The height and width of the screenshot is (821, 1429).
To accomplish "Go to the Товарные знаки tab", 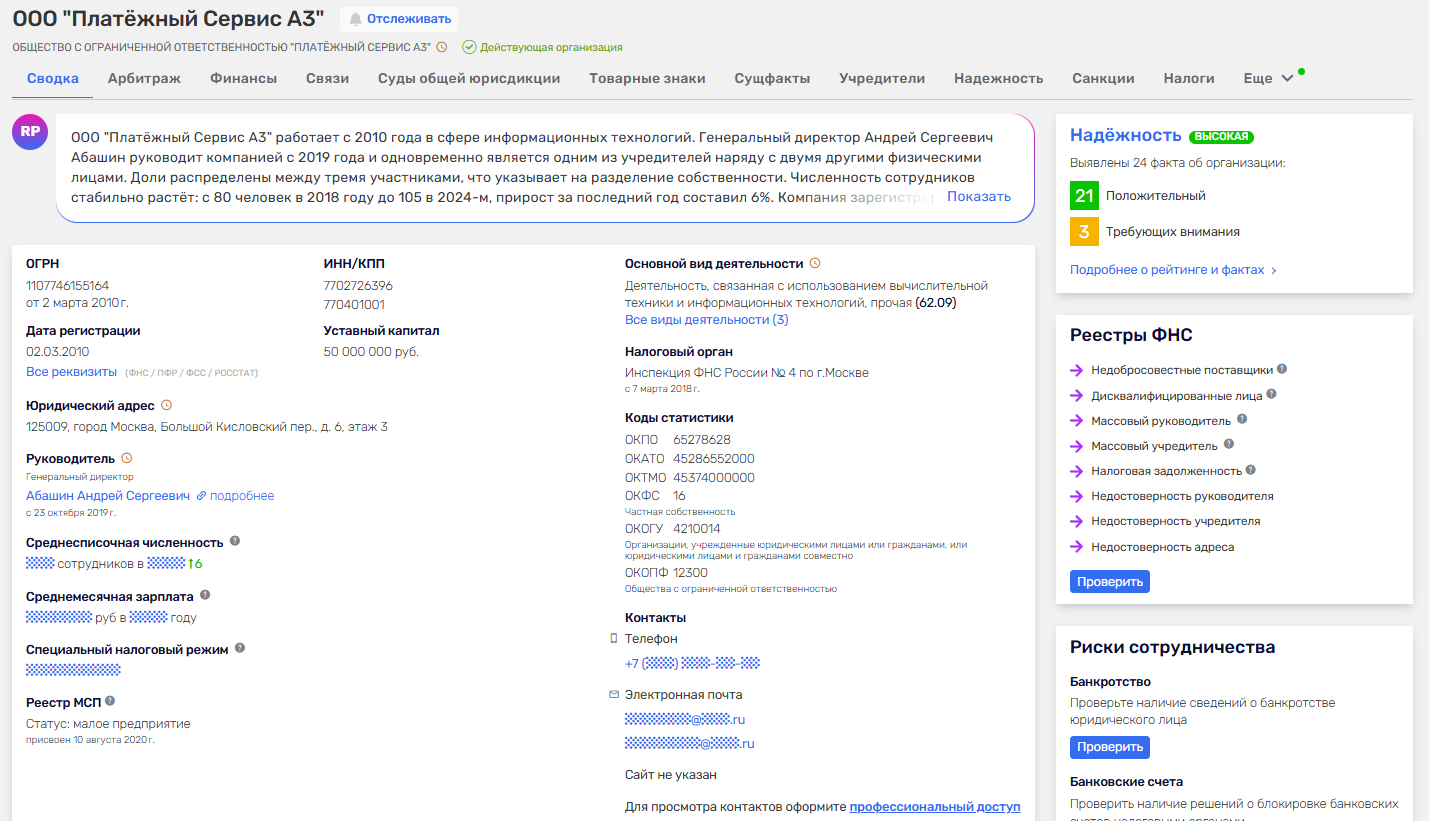I will tap(647, 78).
